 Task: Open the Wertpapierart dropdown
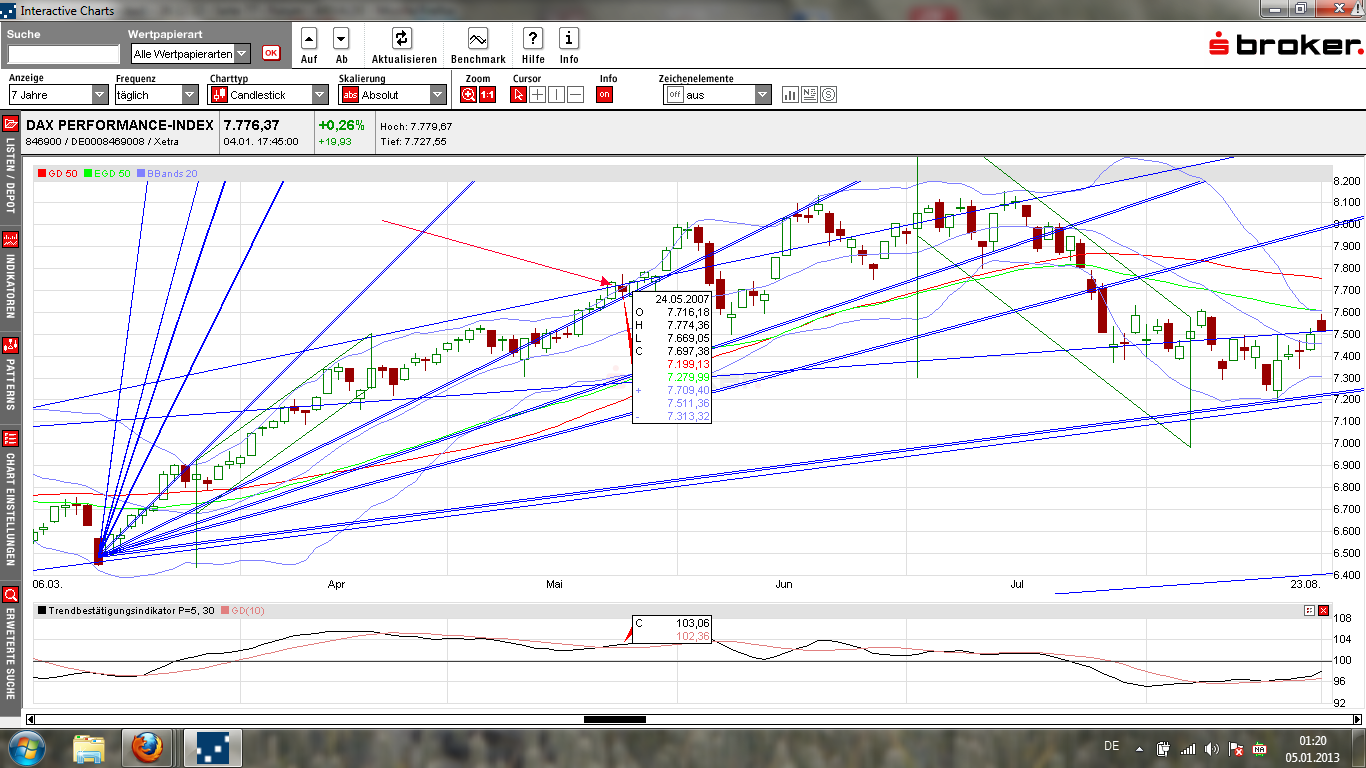[x=192, y=54]
